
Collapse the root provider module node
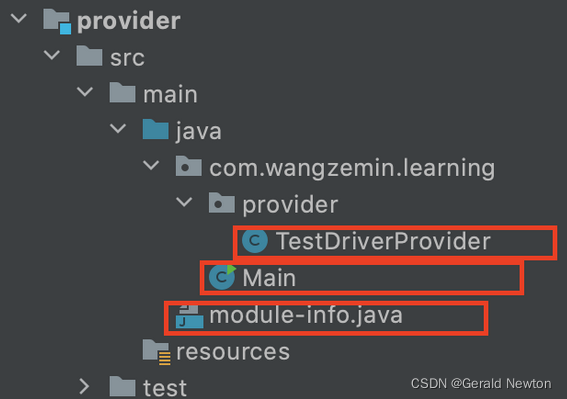[x=19, y=18]
